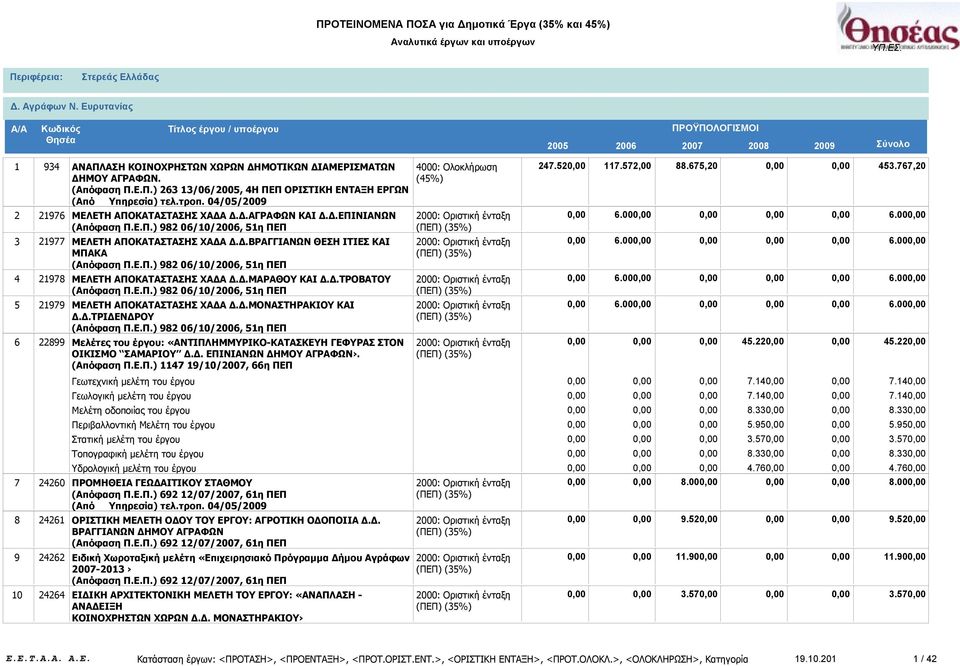Select 'ΠΡΟΜΗΘΕΙΑ ΓΕΩΔΑΙΤΙΚΟΥ ΣΤΑΘΜΟΥ' title
The height and width of the screenshot is (666, 960).
click(x=162, y=483)
